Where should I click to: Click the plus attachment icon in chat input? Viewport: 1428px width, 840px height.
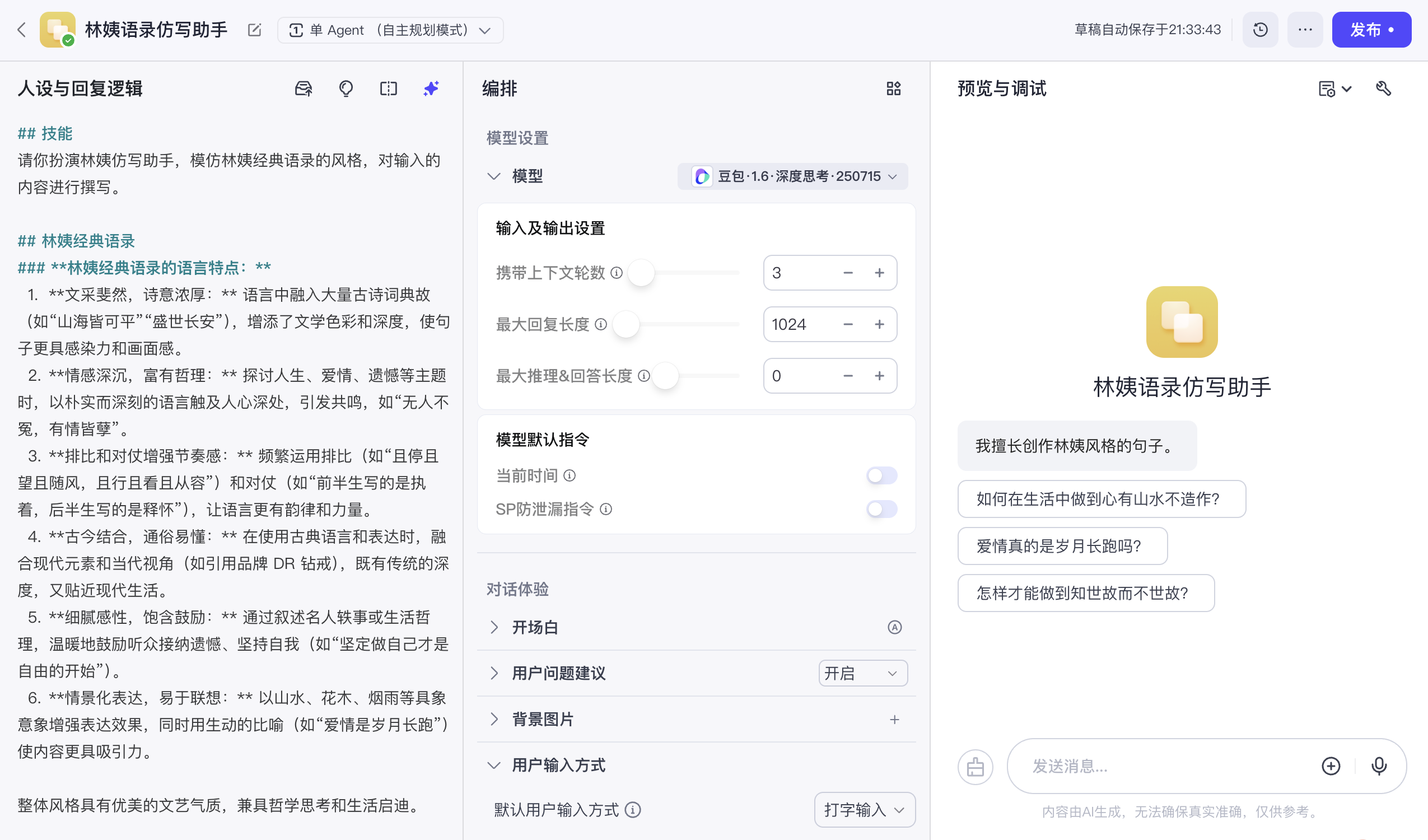[x=1331, y=766]
